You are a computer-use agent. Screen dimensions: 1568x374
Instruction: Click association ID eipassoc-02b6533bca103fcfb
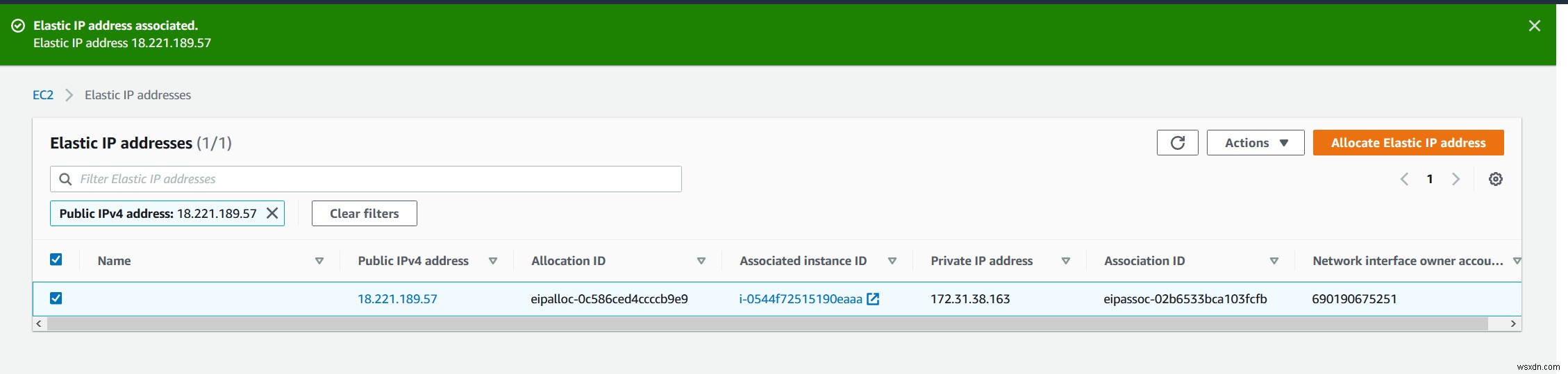[1185, 299]
